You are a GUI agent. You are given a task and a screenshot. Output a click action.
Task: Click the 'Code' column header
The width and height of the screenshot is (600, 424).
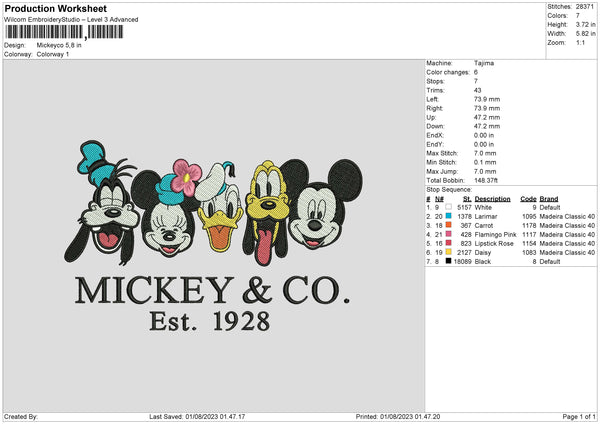coord(528,199)
